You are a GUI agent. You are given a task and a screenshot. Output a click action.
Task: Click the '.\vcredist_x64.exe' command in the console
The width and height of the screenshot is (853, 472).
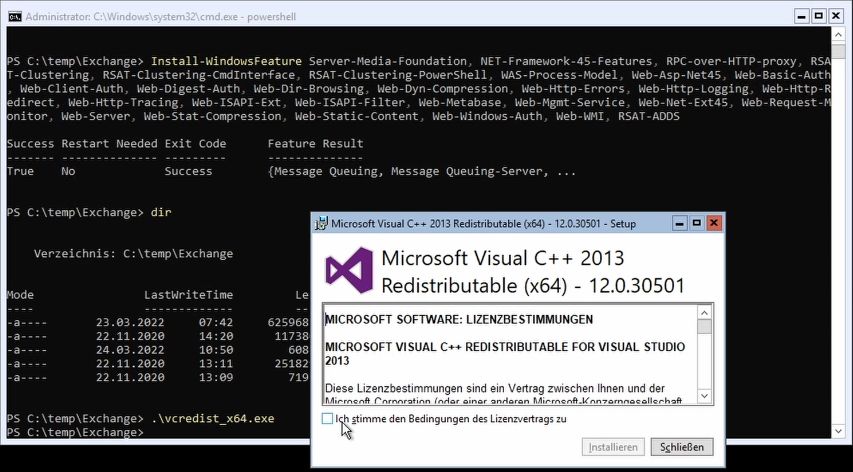[x=213, y=418]
